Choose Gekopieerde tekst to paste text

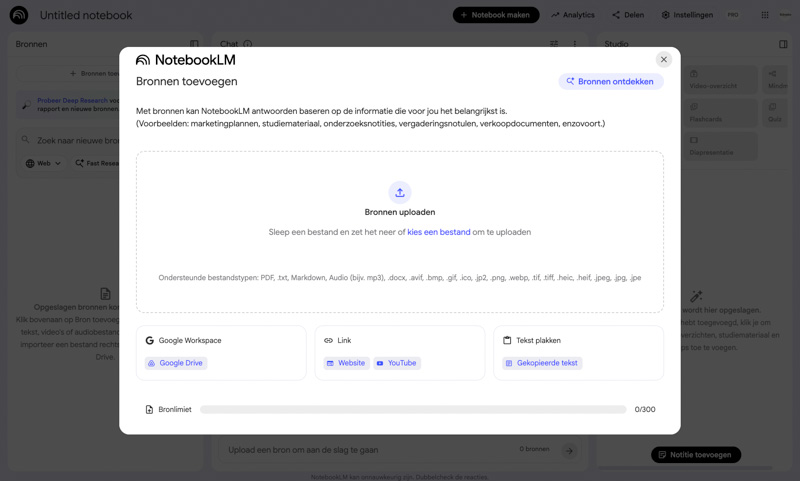point(542,363)
